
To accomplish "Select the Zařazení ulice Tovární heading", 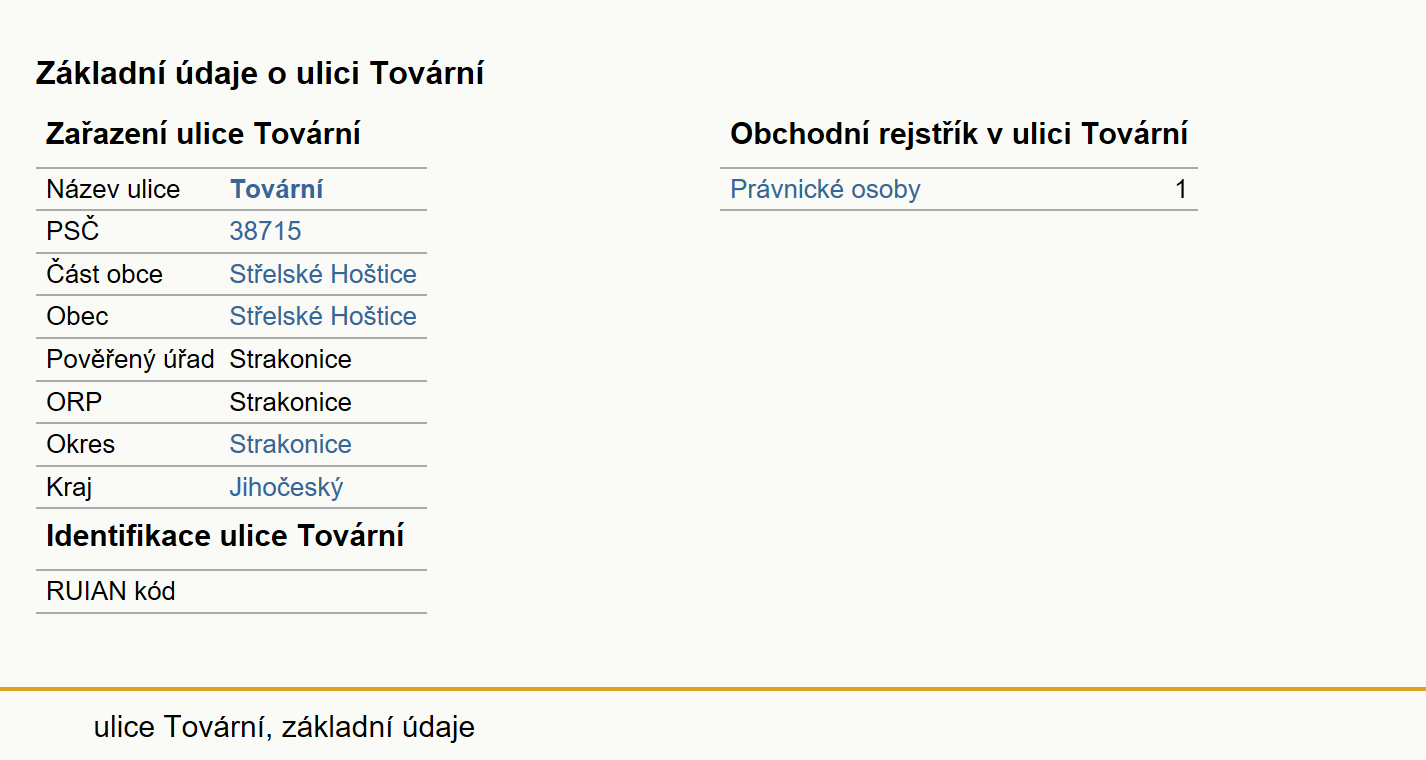I will (203, 133).
